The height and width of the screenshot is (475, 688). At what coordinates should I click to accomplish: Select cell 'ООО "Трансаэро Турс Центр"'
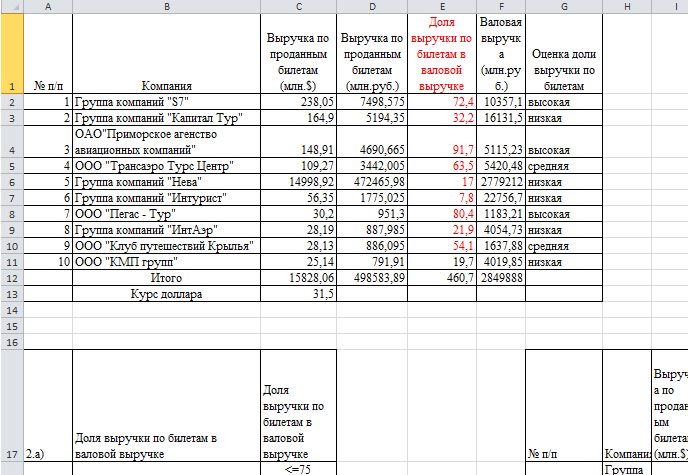click(167, 166)
